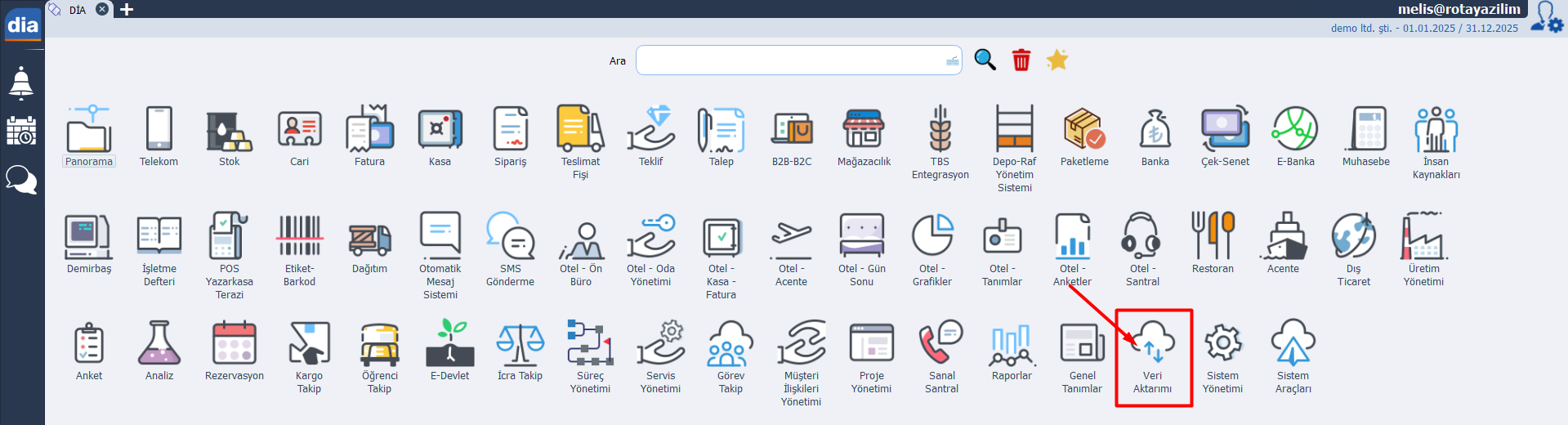Open the Fatura module
Viewport: 1568px width, 425px height.
point(369,131)
